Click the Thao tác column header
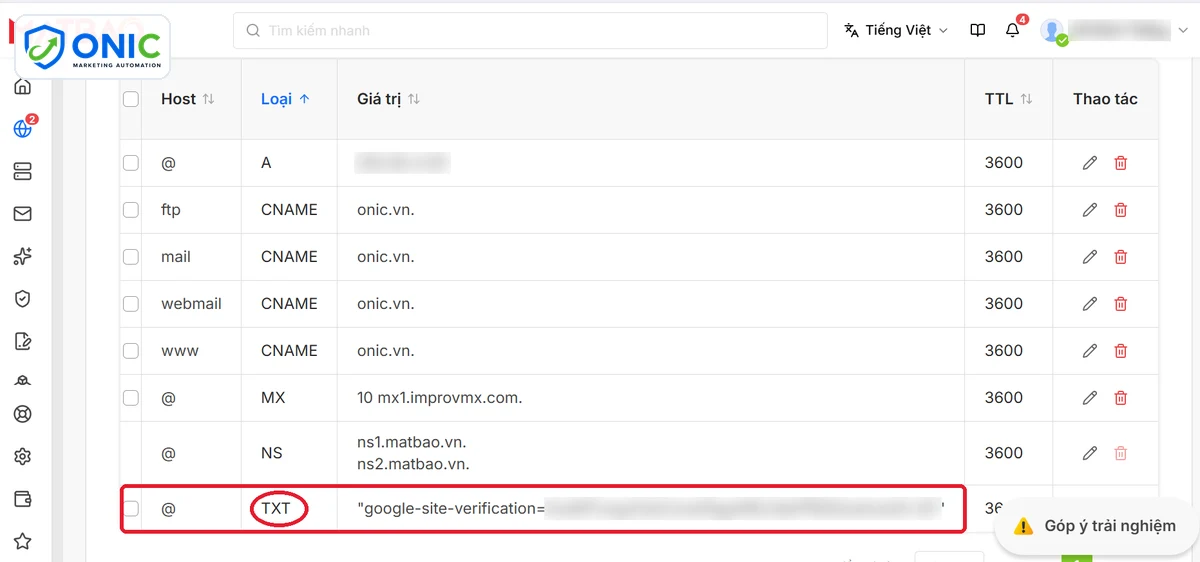The height and width of the screenshot is (562, 1200). tap(1105, 99)
